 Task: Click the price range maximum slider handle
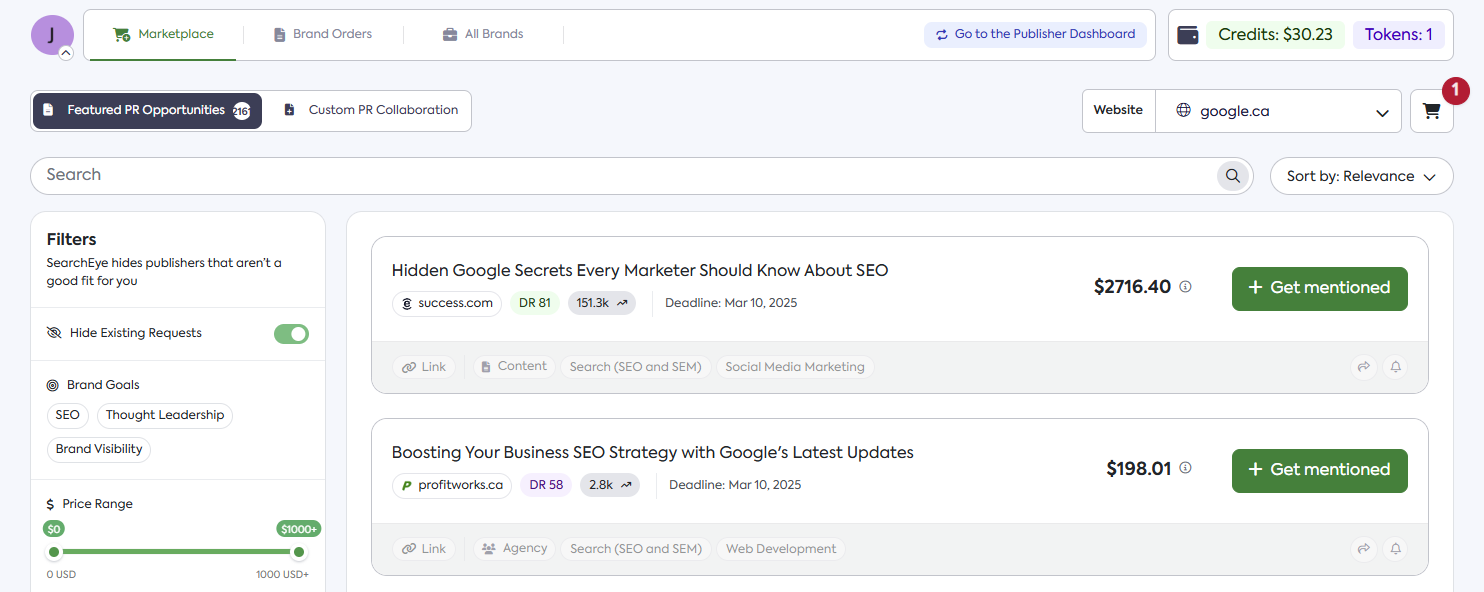click(x=298, y=552)
